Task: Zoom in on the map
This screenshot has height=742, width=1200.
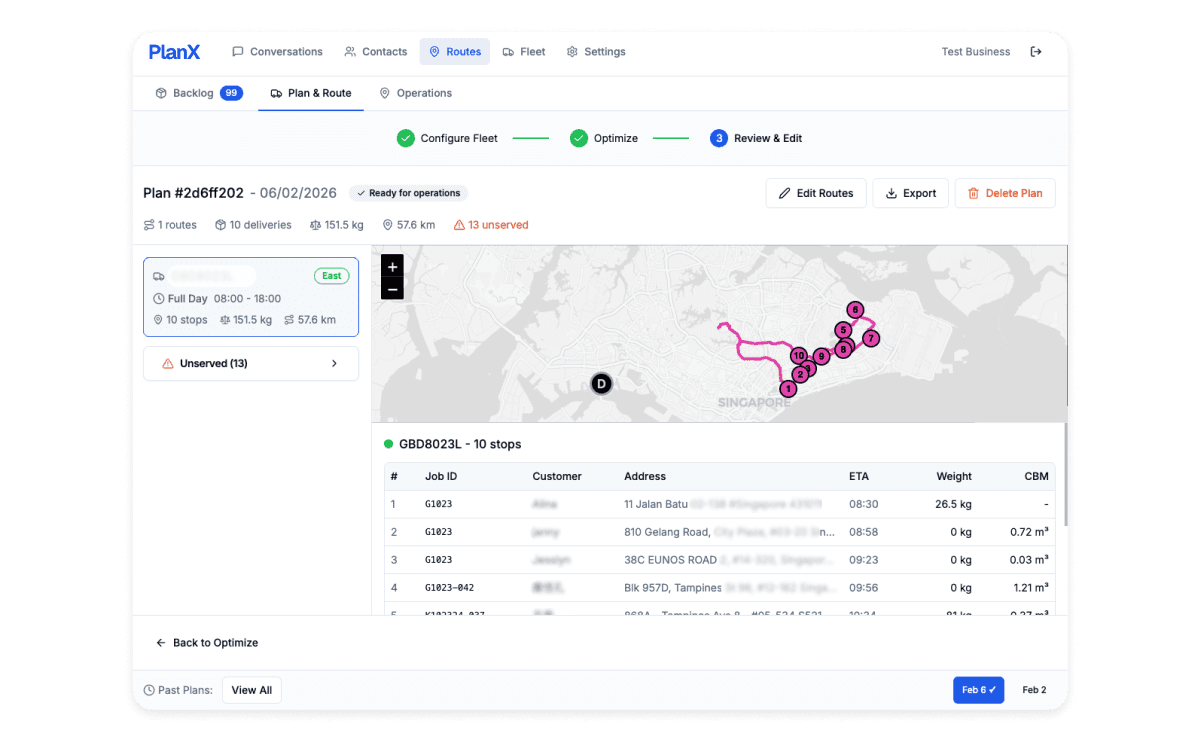Action: coord(392,267)
